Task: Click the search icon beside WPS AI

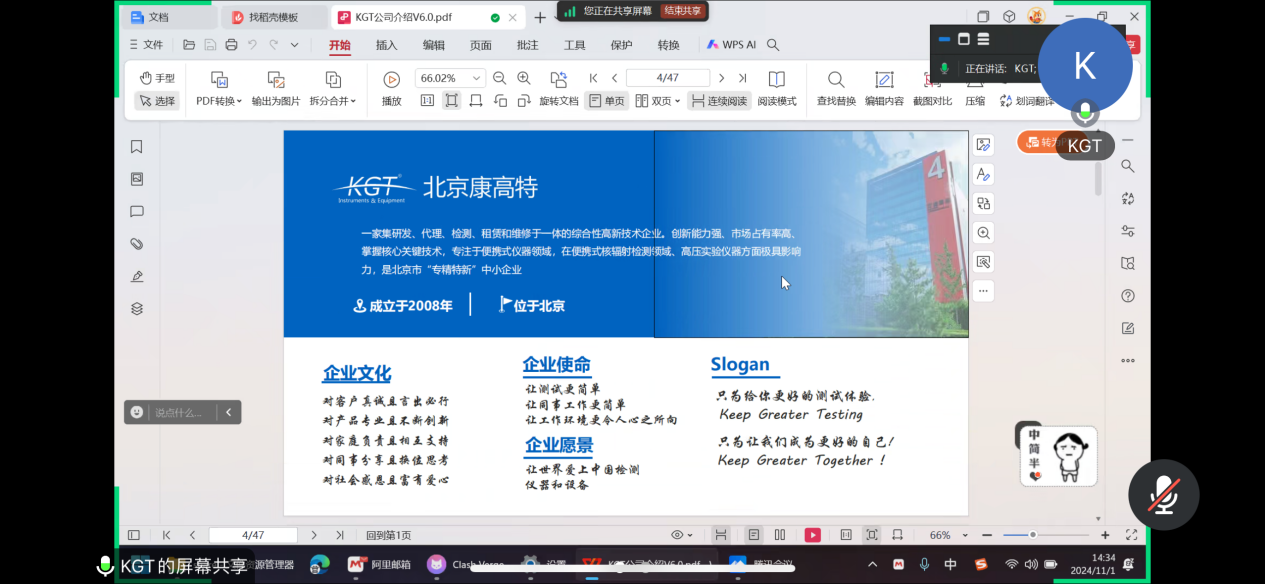Action: pos(773,45)
